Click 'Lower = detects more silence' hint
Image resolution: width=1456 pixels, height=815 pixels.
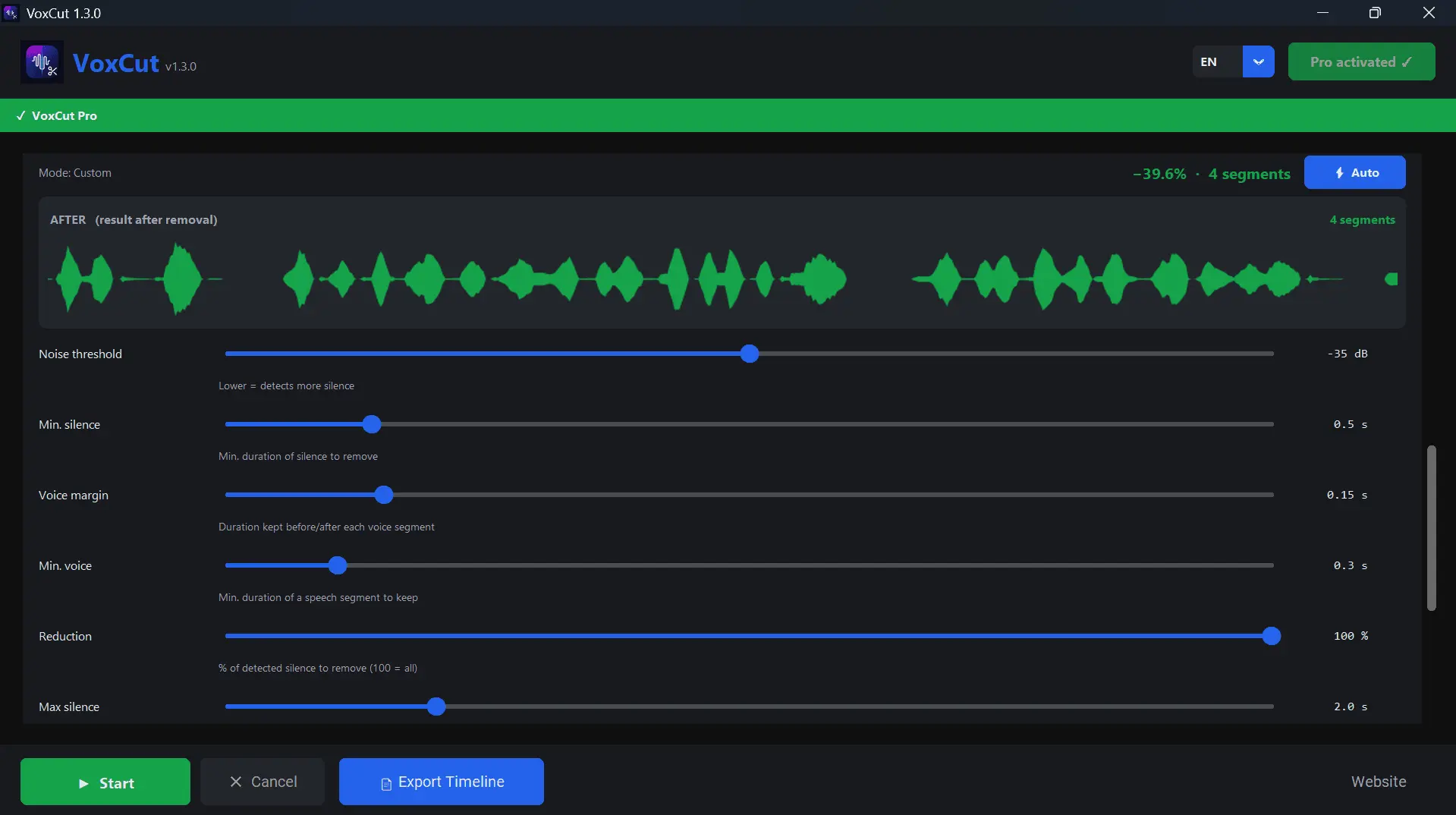[x=287, y=385]
